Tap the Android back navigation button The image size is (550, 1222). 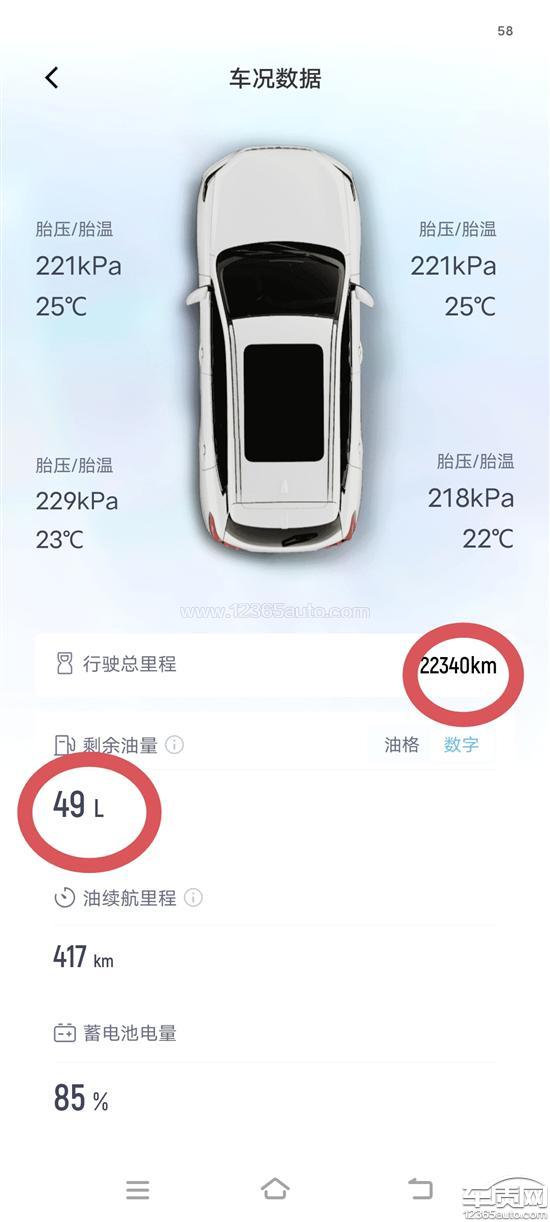coord(420,1188)
